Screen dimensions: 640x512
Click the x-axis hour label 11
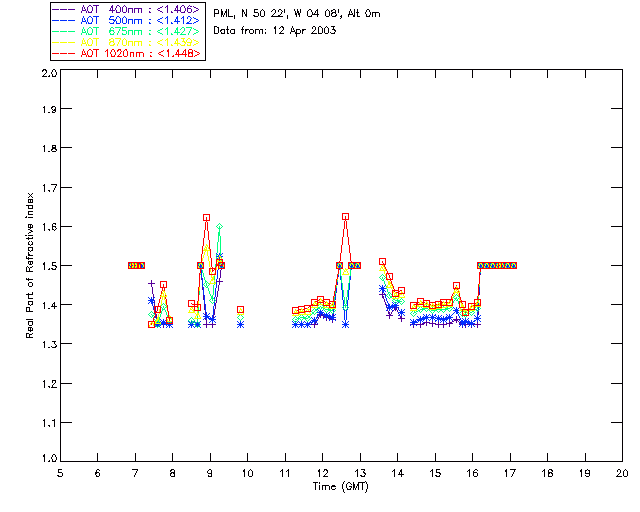285,473
